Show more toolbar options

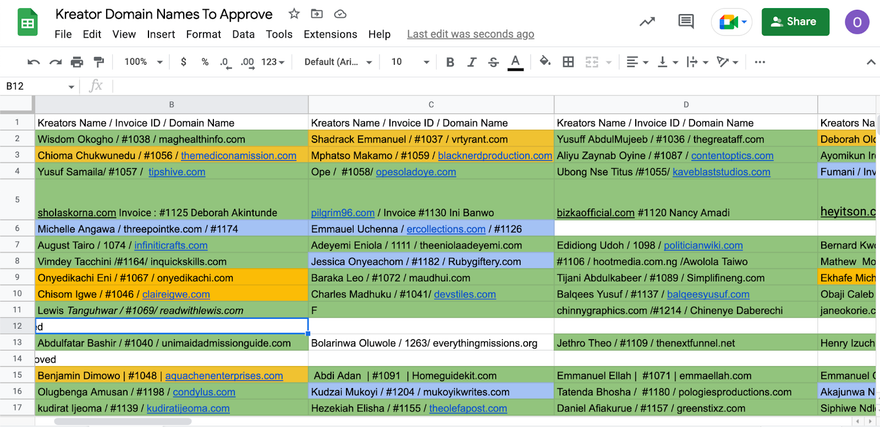point(760,62)
